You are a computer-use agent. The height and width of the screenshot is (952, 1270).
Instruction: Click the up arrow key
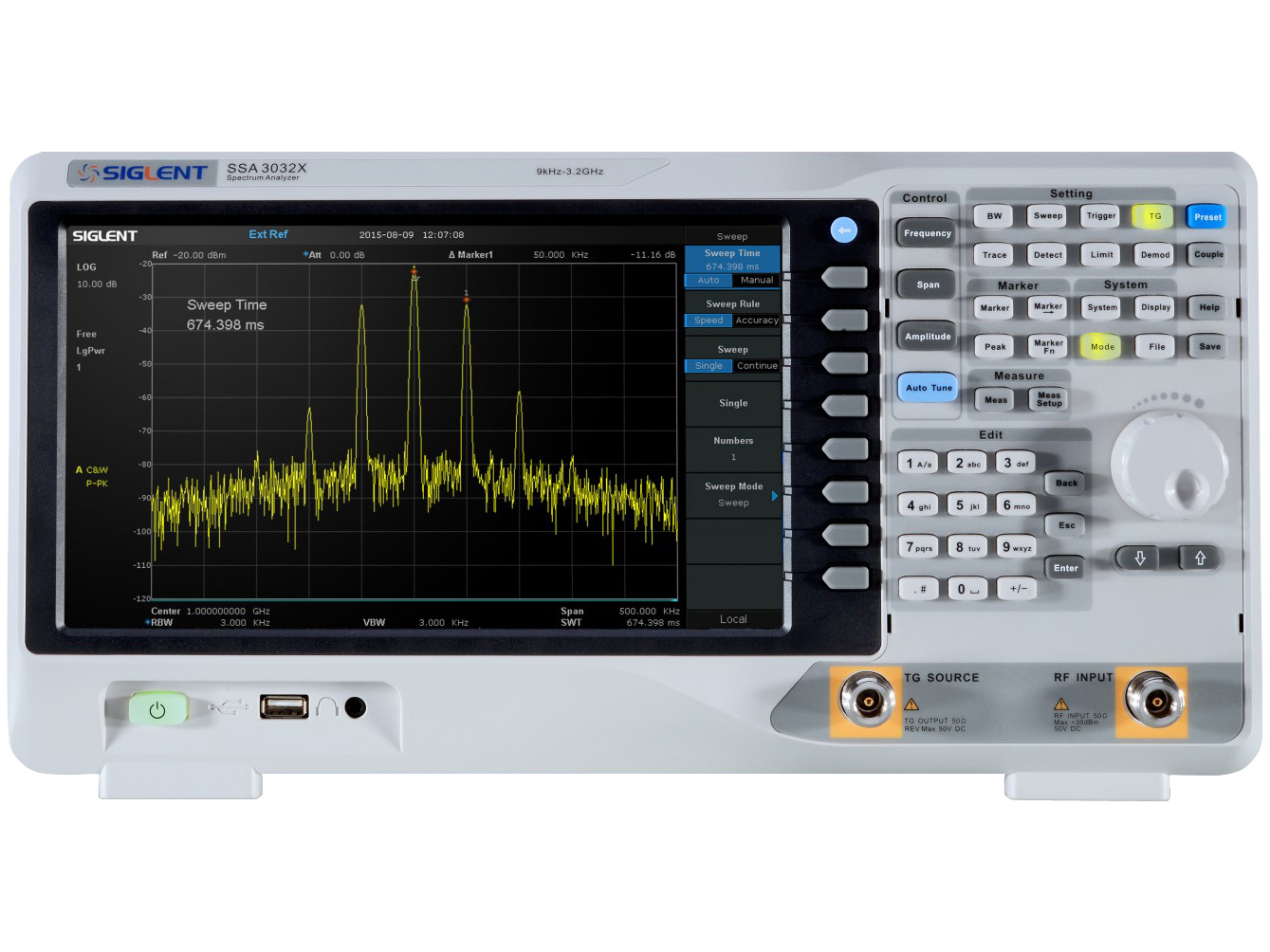coord(1200,558)
